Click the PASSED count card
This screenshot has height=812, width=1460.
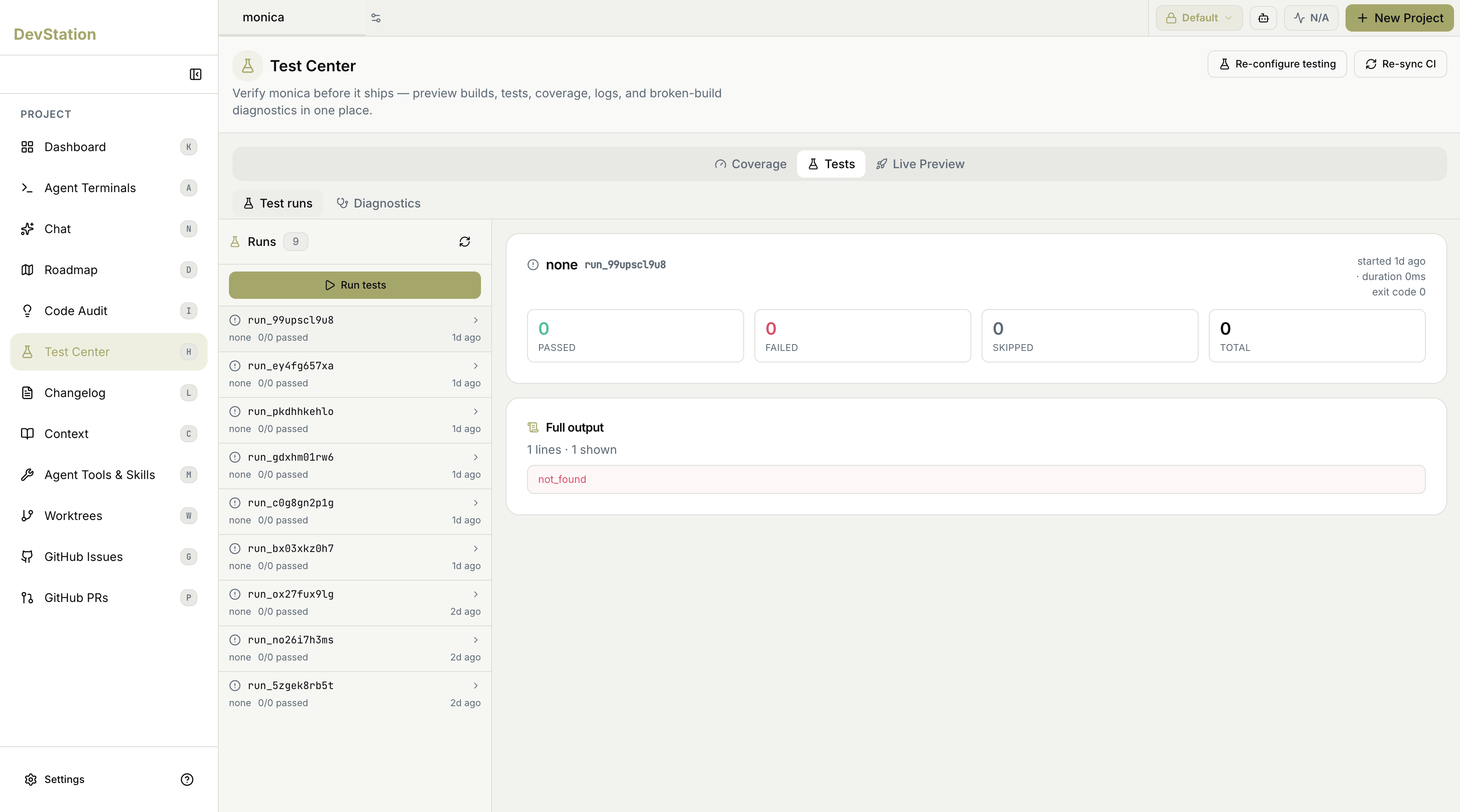635,336
